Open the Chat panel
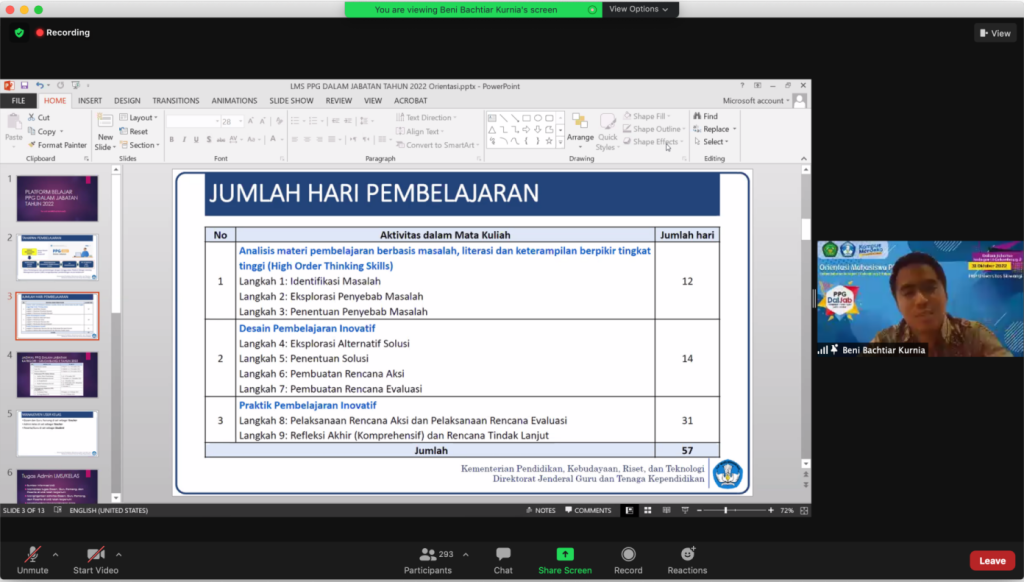1024x582 pixels. [503, 554]
